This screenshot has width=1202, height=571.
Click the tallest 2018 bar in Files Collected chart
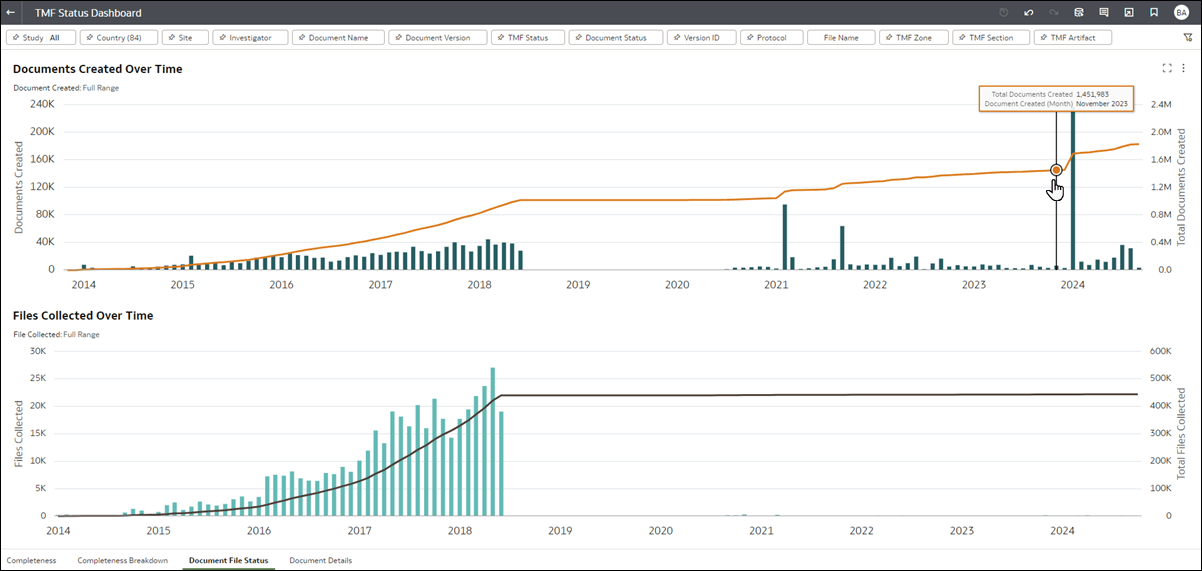pyautogui.click(x=493, y=442)
